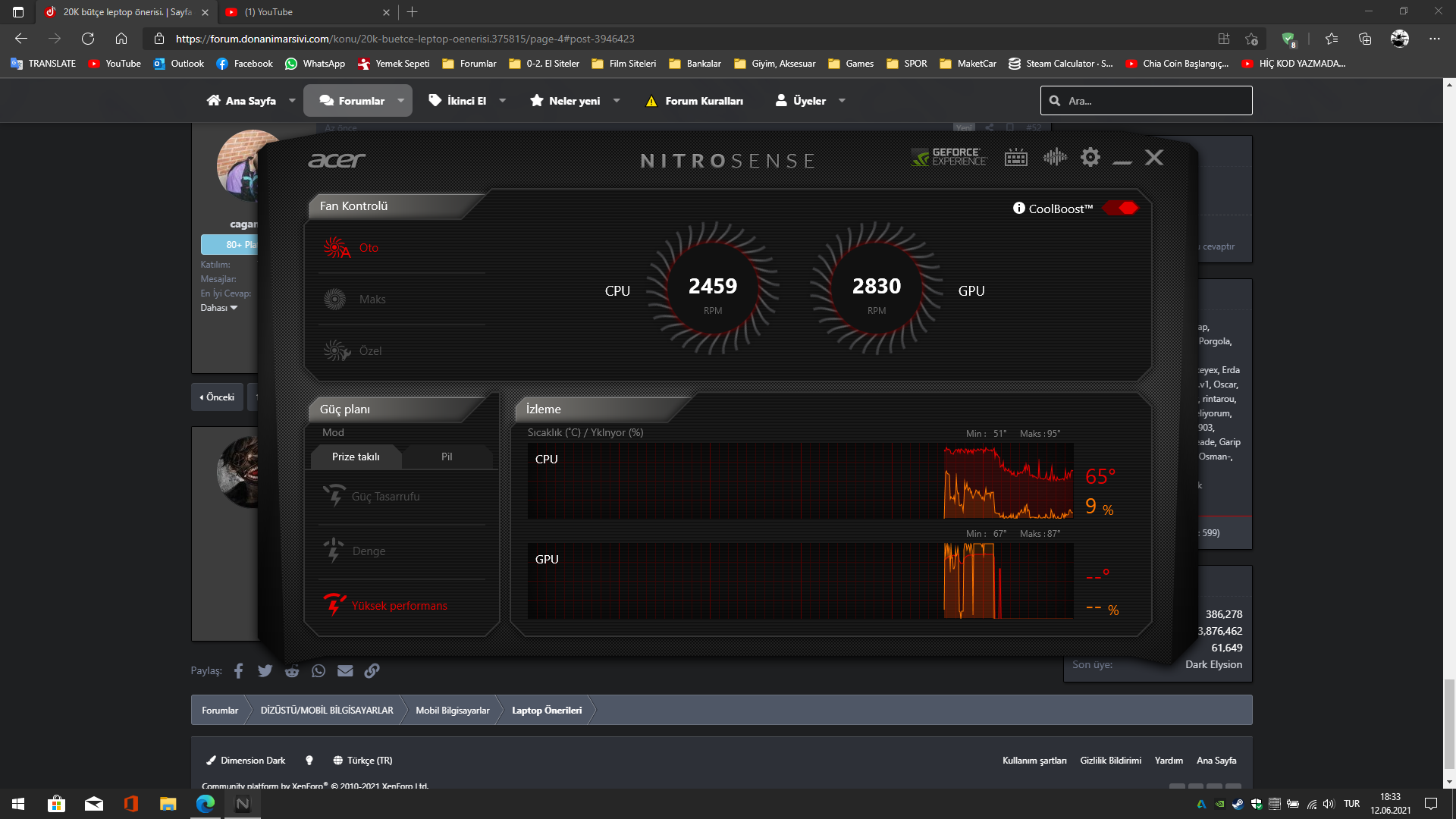Screen dimensions: 1456x819
Task: Click the GPU fan RPM dial
Action: pyautogui.click(x=877, y=289)
